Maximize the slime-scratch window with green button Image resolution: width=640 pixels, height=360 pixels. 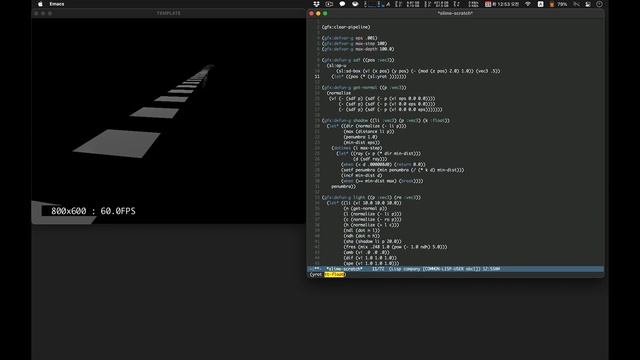[325, 13]
